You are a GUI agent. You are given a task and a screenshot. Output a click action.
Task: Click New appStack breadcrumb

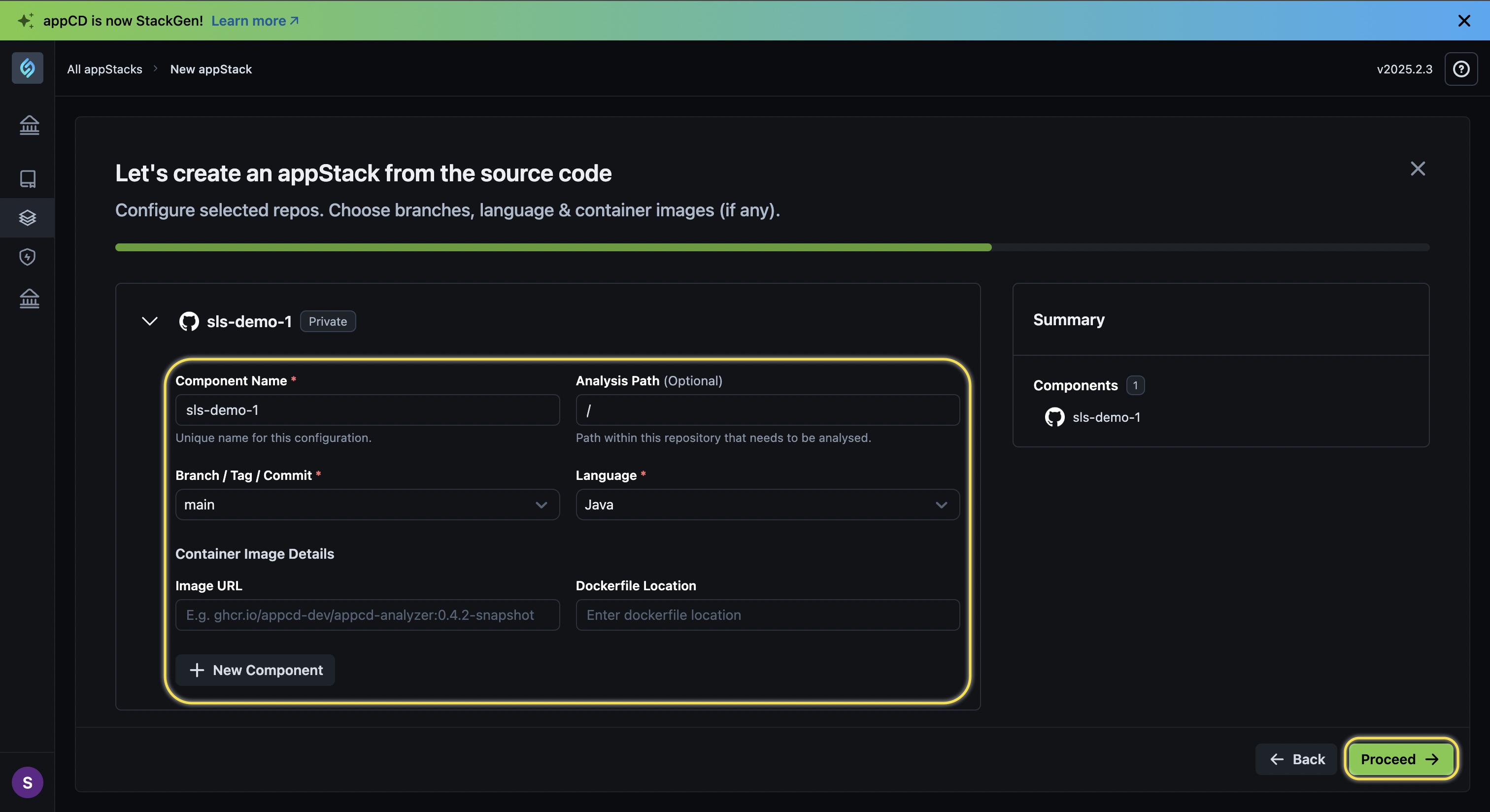[x=211, y=69]
